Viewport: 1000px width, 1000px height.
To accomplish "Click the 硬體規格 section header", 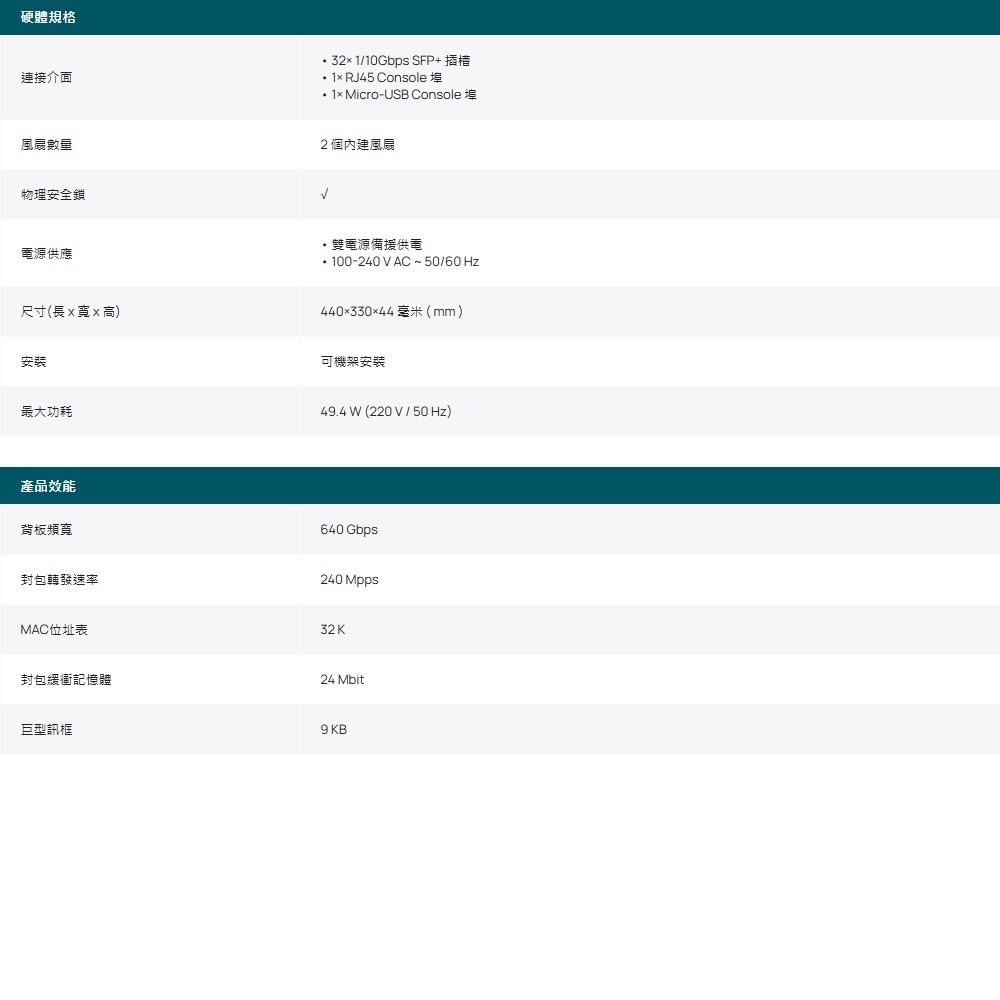I will [500, 17].
